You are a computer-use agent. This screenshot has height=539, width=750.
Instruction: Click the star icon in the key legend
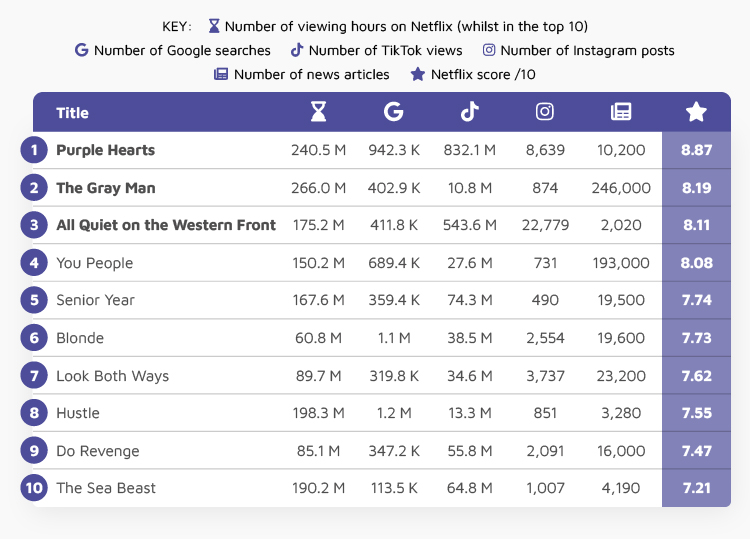[x=418, y=74]
